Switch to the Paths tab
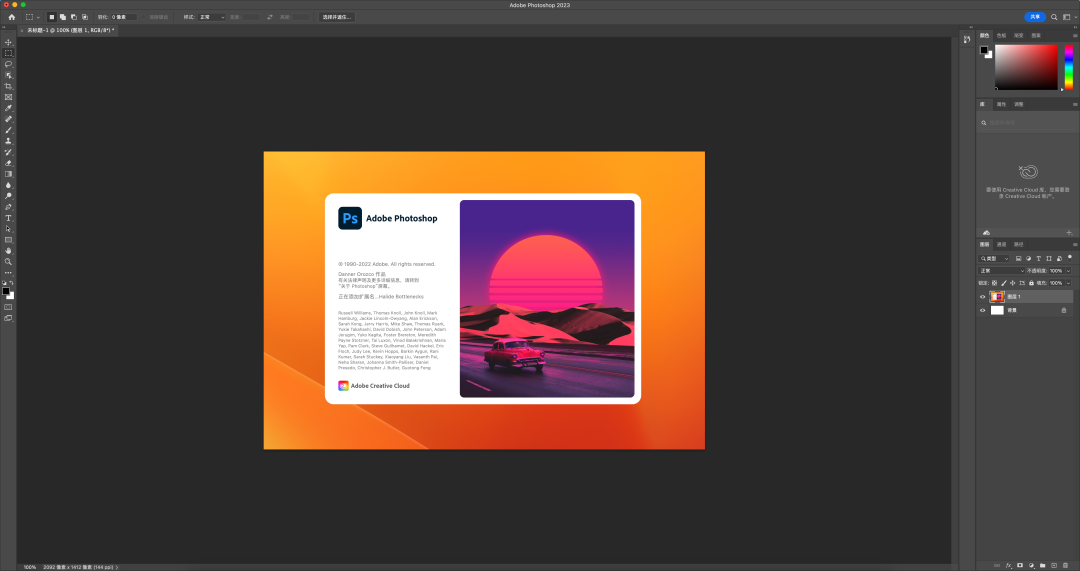The height and width of the screenshot is (571, 1080). pyautogui.click(x=1019, y=245)
